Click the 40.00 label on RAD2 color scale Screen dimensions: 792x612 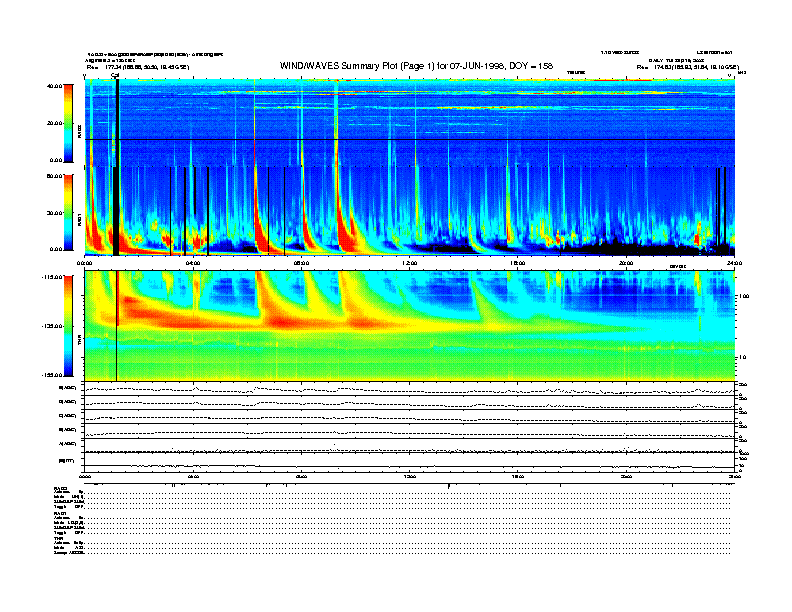[54, 86]
